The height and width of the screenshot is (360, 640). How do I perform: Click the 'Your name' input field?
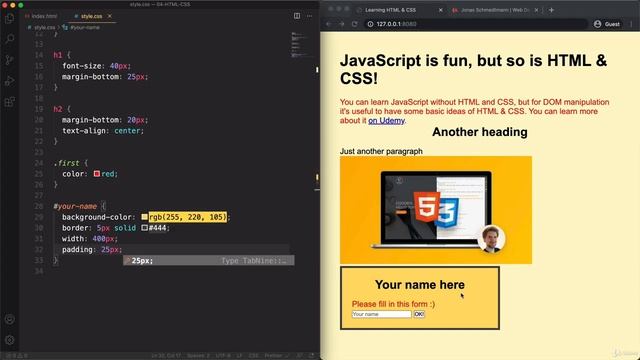(382, 314)
